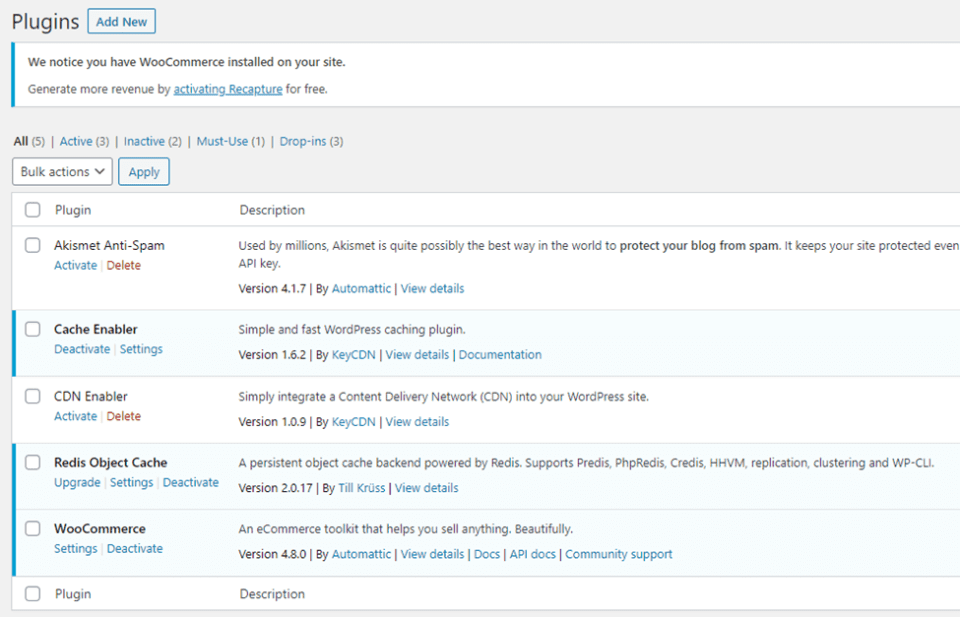Viewport: 960px width, 617px height.
Task: Toggle the select-all checkbox in header
Action: tap(33, 210)
